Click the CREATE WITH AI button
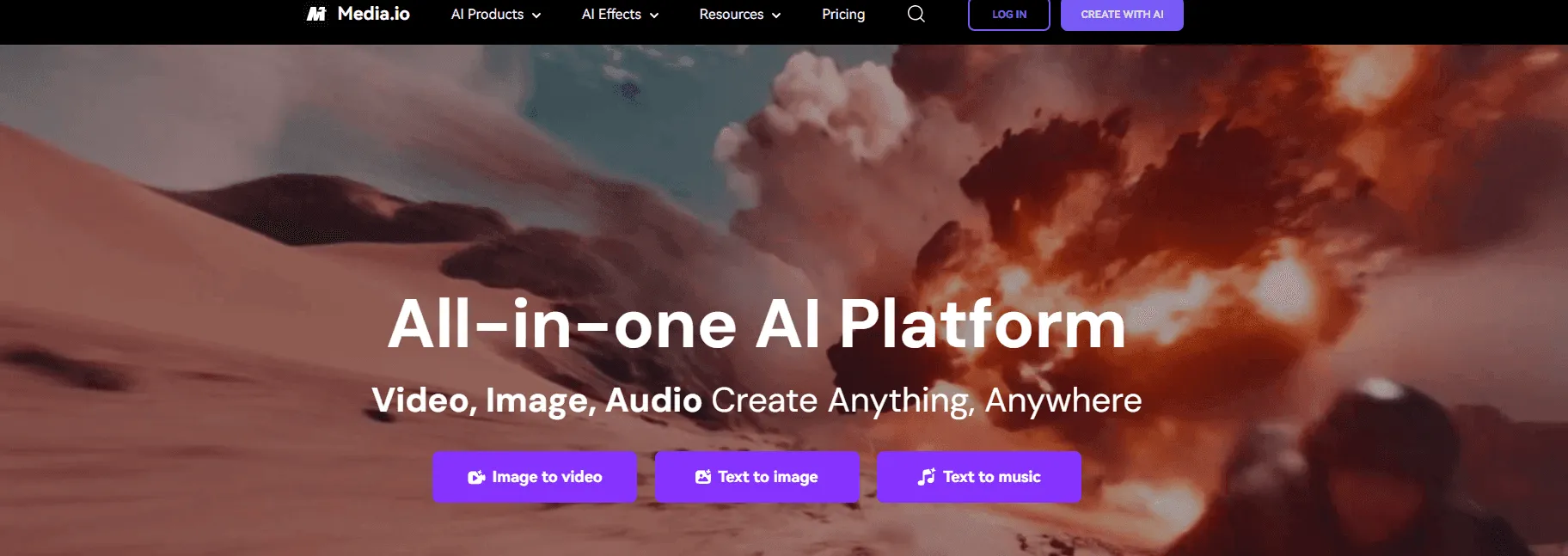This screenshot has height=556, width=1568. (x=1122, y=15)
